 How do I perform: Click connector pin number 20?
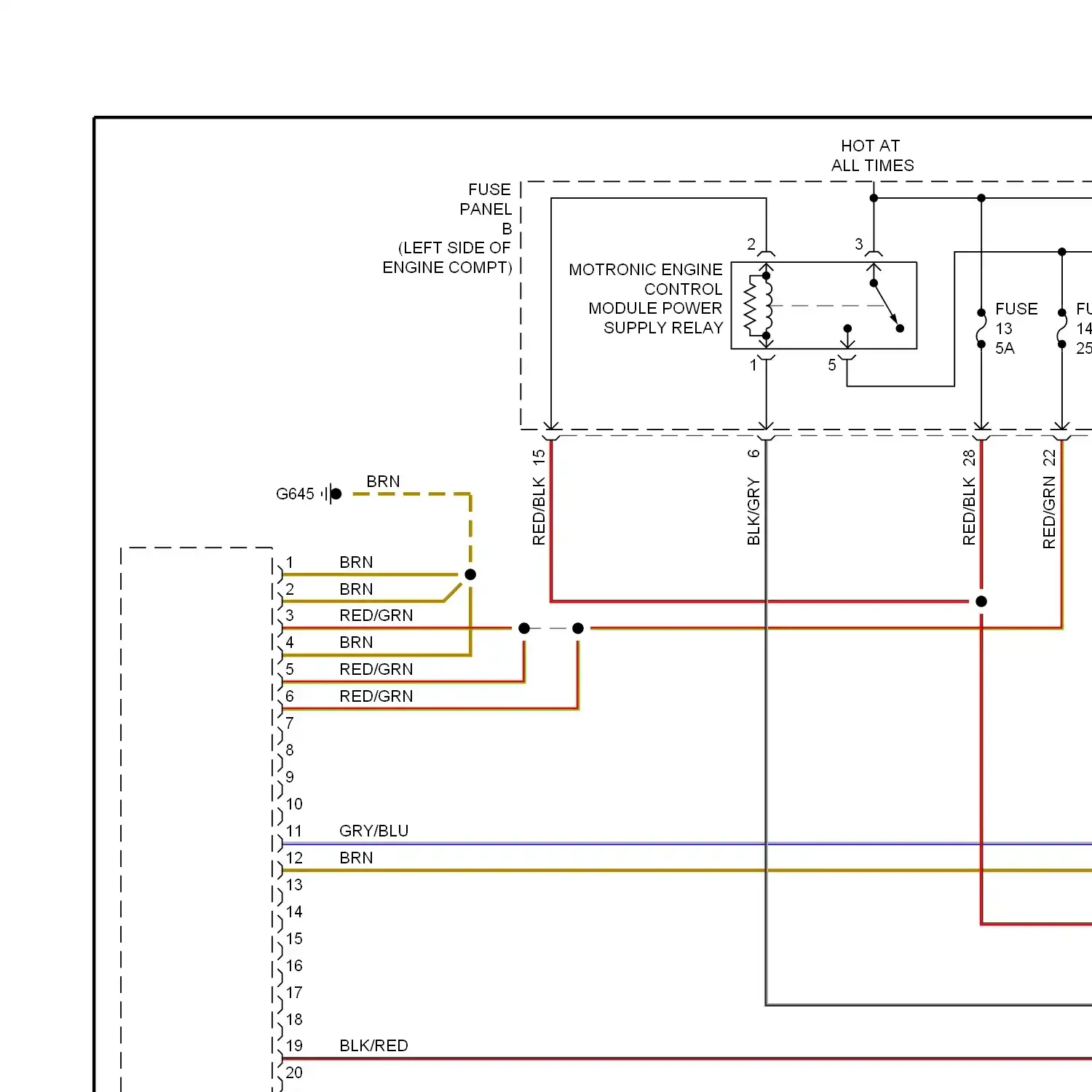(x=294, y=1073)
